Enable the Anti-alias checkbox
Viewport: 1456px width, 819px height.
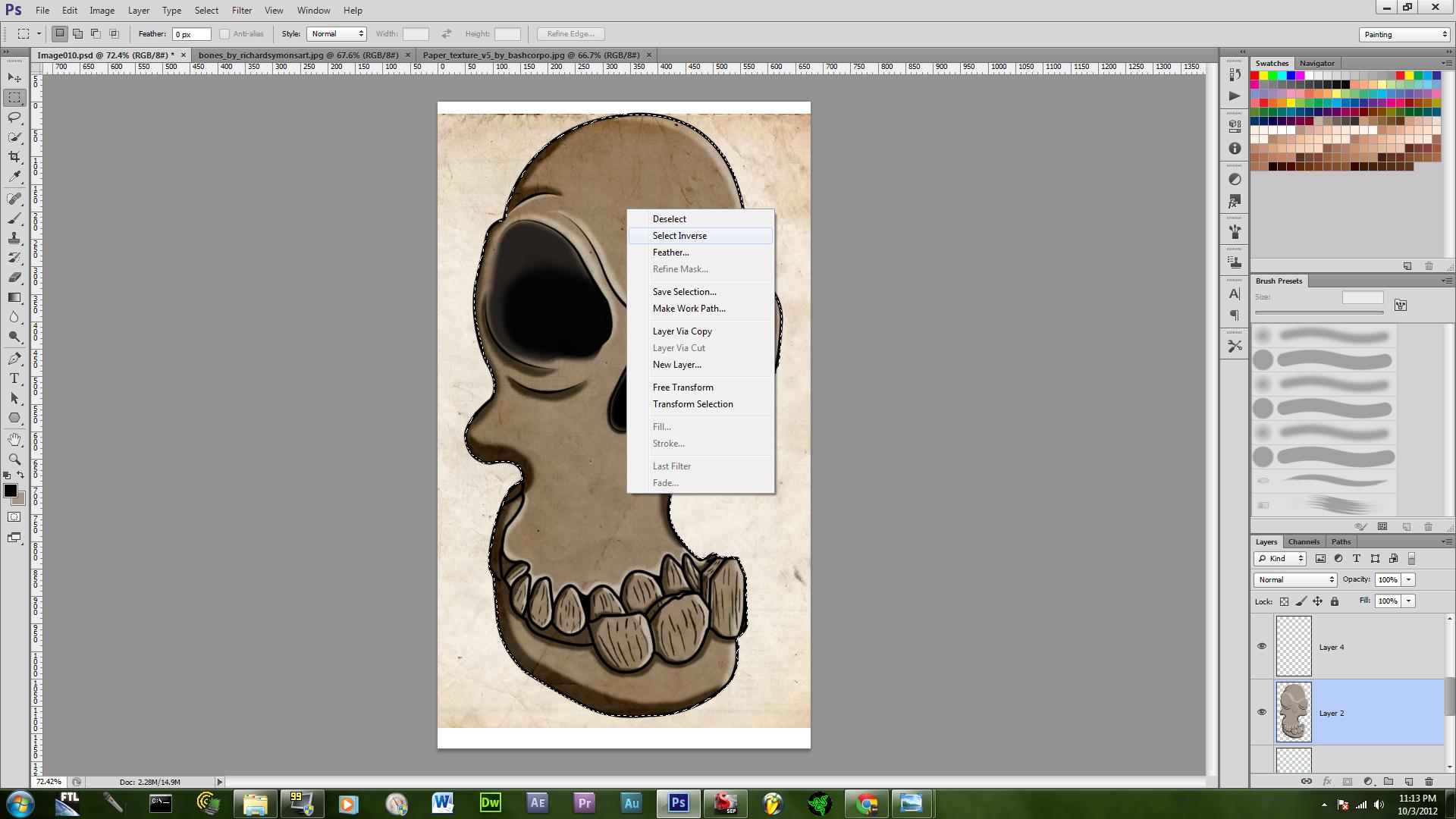click(x=224, y=34)
